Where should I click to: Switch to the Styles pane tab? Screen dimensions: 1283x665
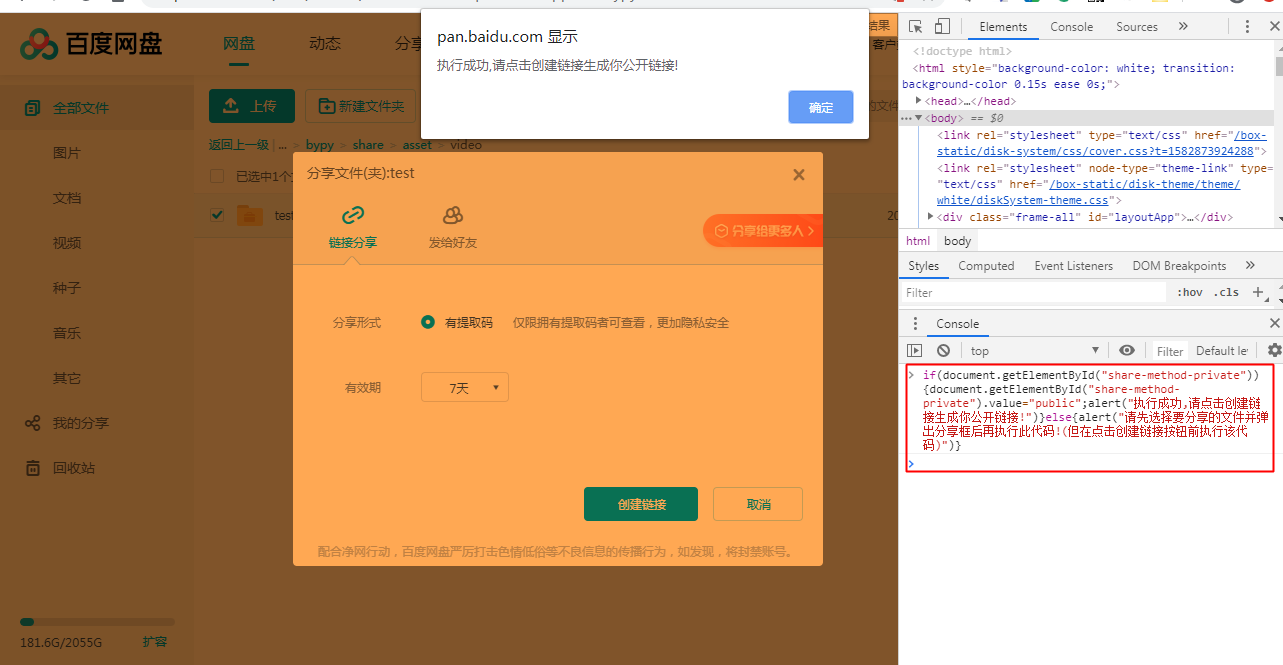(924, 266)
